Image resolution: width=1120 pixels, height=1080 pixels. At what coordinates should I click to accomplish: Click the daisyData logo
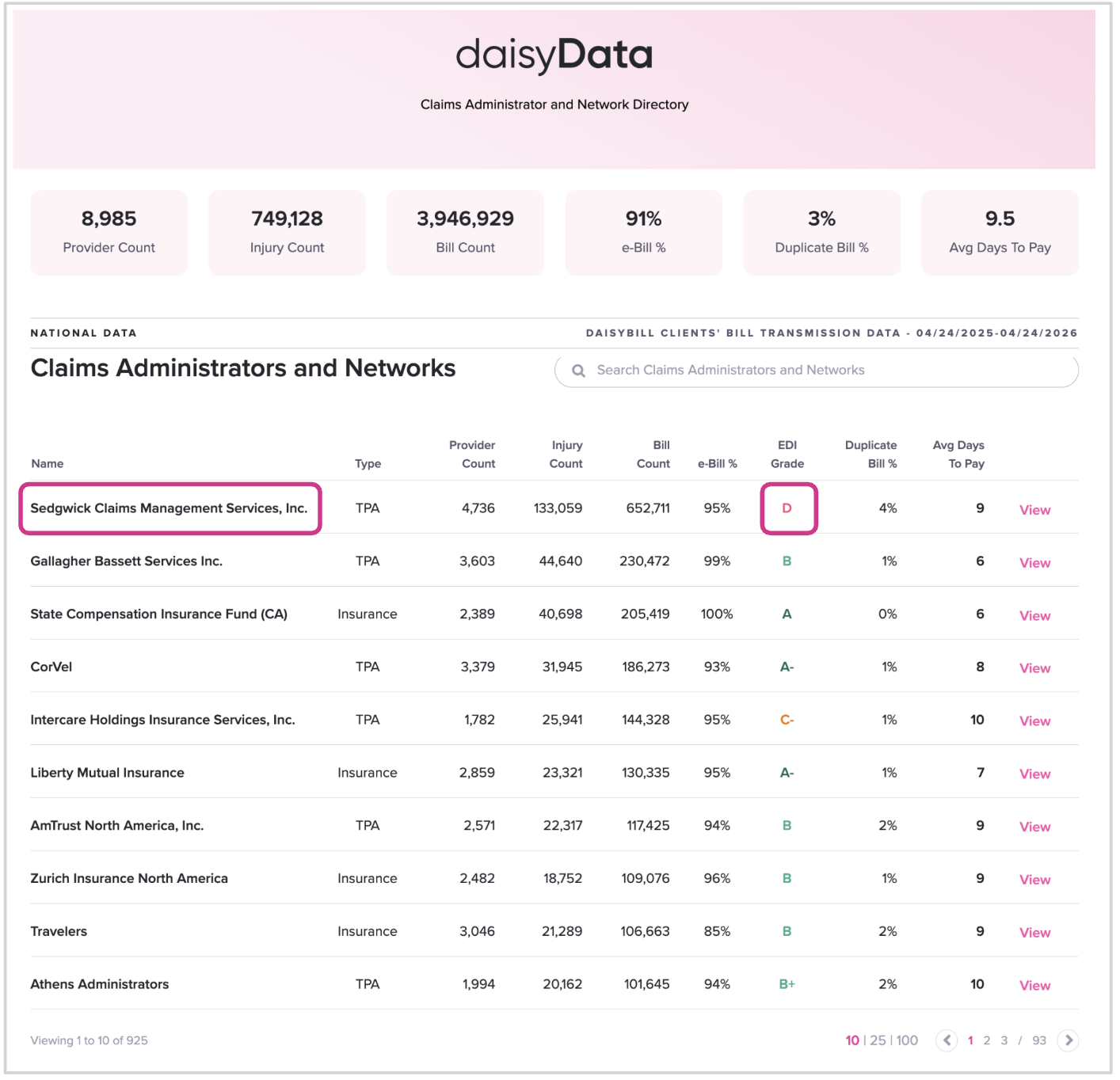click(x=554, y=55)
